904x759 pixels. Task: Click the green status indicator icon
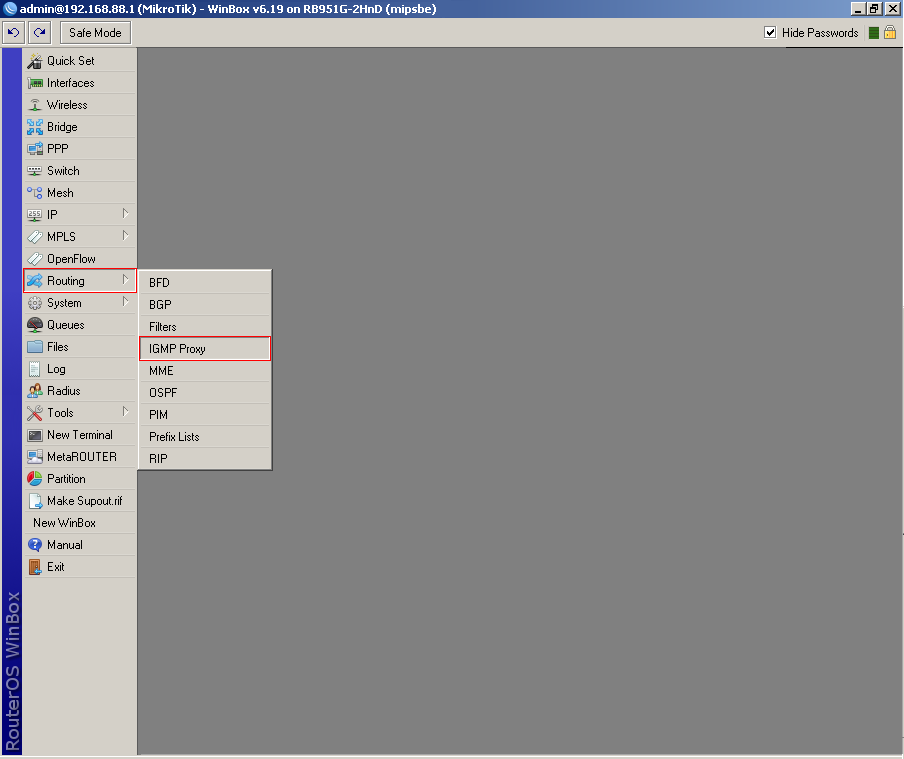(874, 33)
